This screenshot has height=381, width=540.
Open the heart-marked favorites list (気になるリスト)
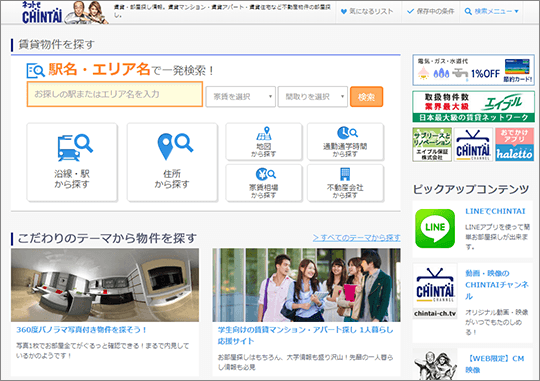367,11
